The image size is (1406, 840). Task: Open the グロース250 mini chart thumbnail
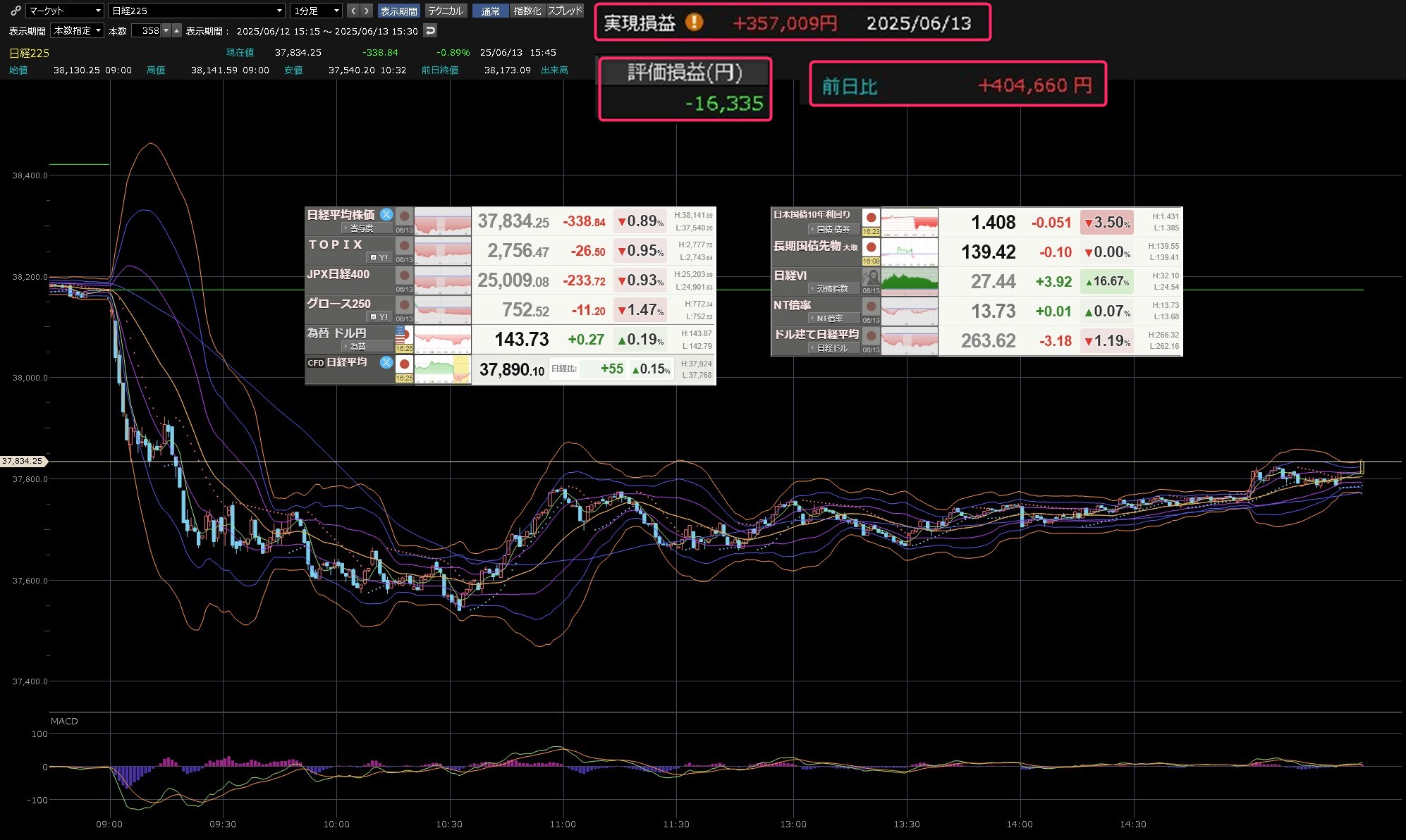(x=443, y=310)
